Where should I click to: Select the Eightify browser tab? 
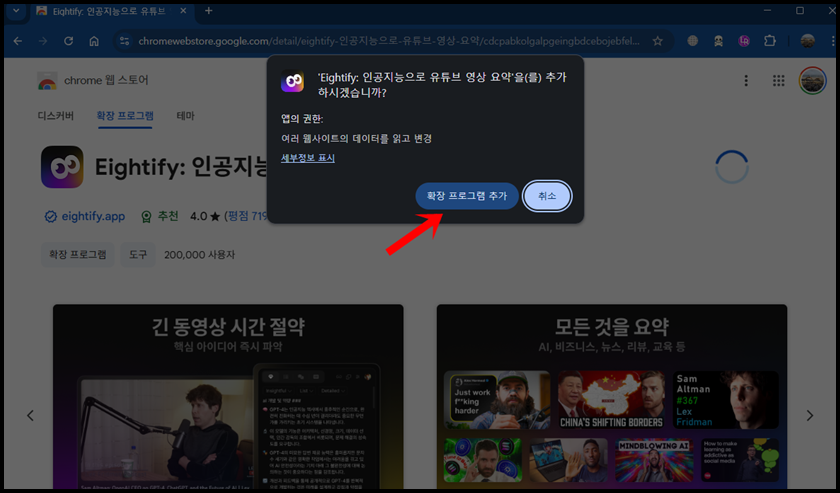click(x=110, y=11)
